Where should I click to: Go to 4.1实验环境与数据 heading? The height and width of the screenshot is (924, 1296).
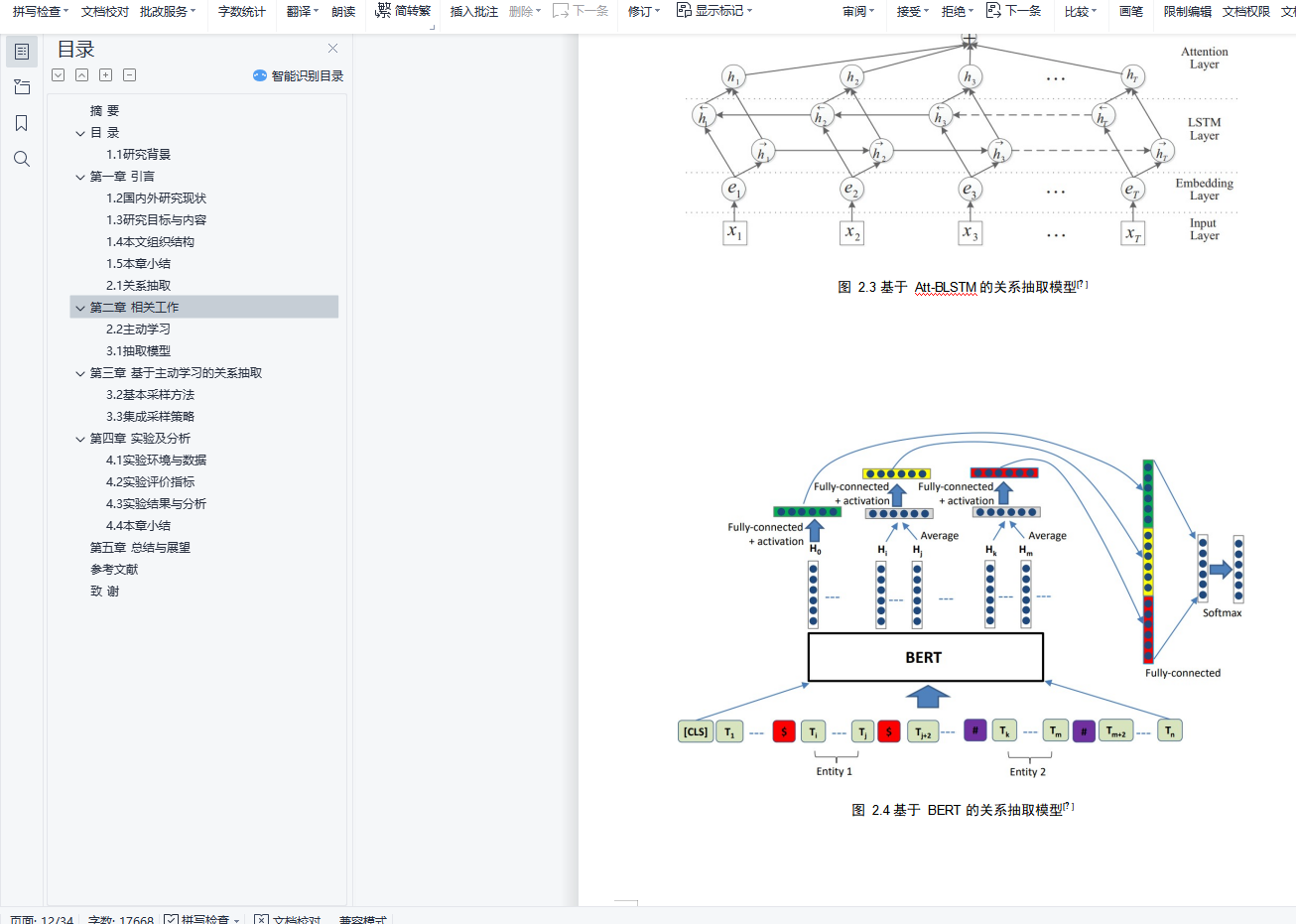coord(157,461)
